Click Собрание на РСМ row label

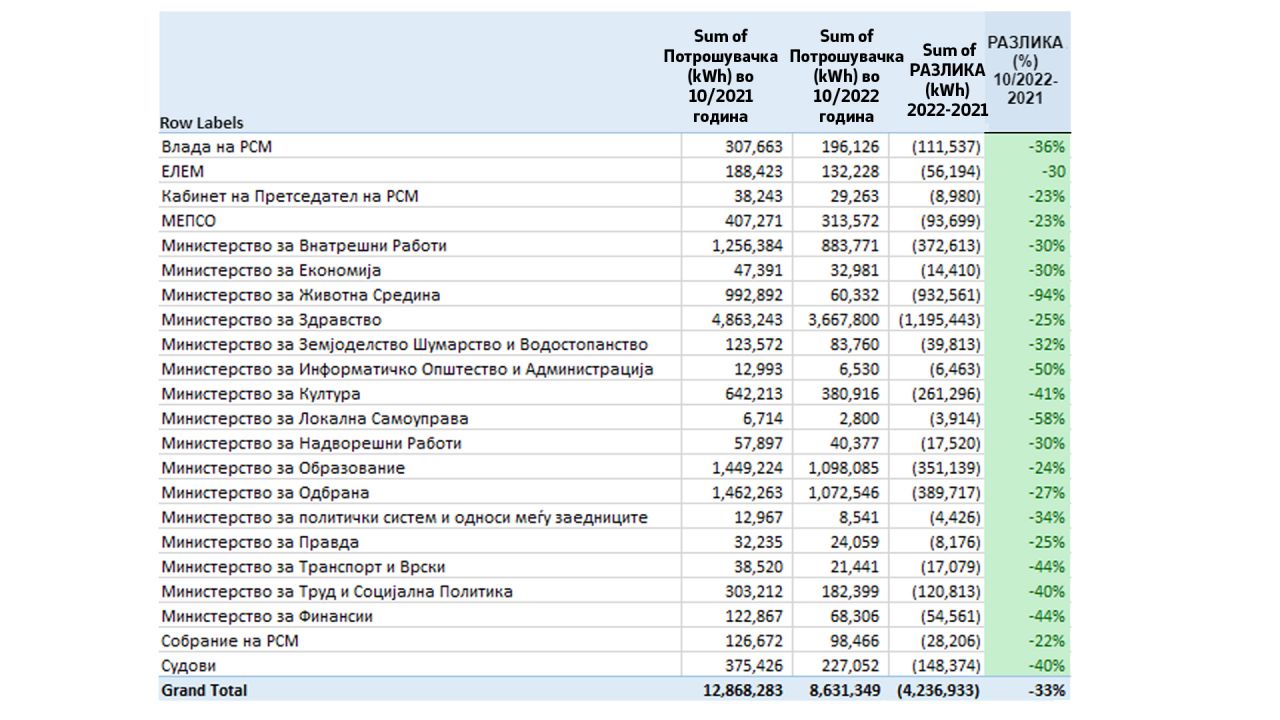tap(230, 641)
